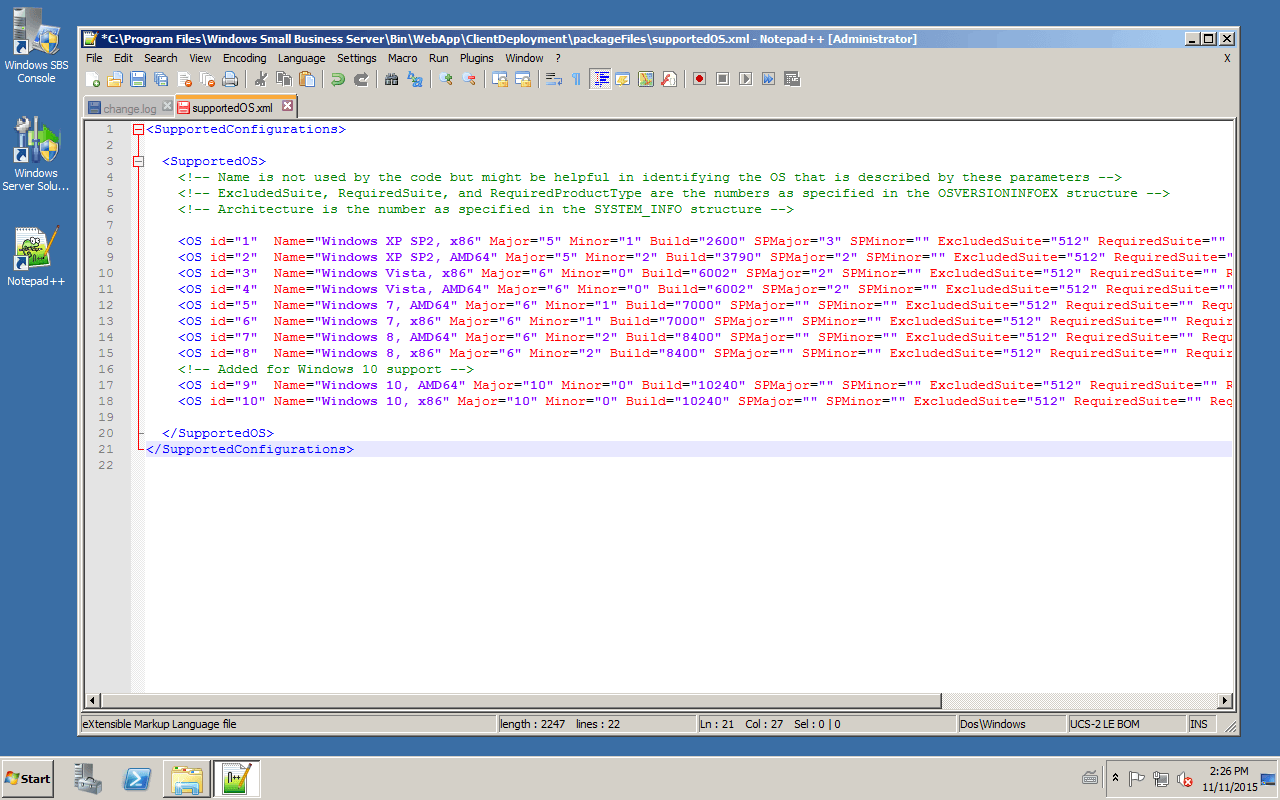Viewport: 1280px width, 800px height.
Task: Open the Edit menu
Action: (123, 58)
